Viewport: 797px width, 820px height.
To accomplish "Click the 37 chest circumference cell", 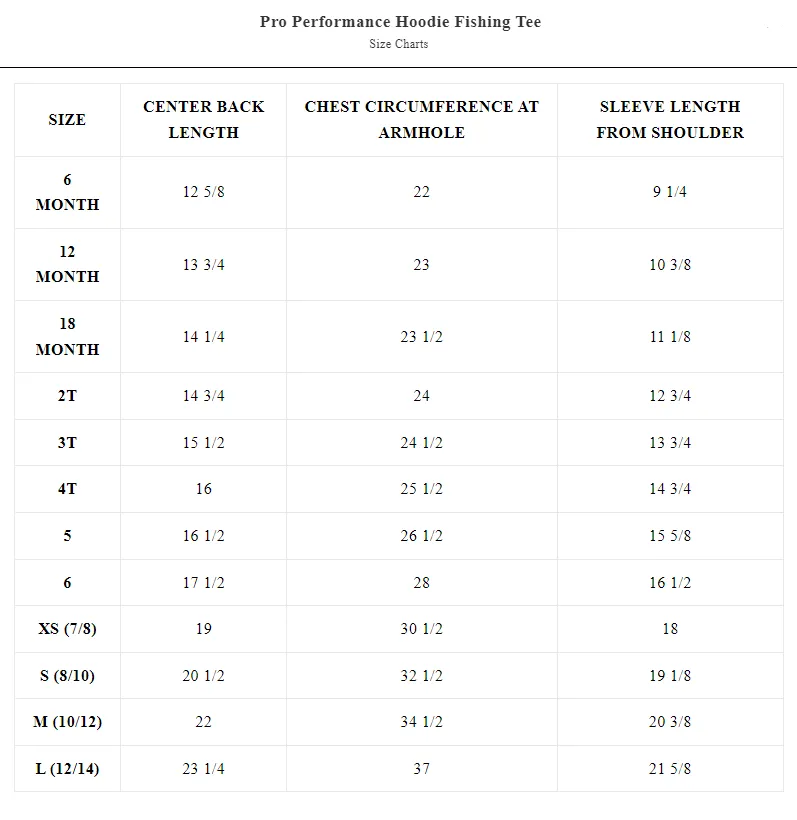I will tap(422, 769).
